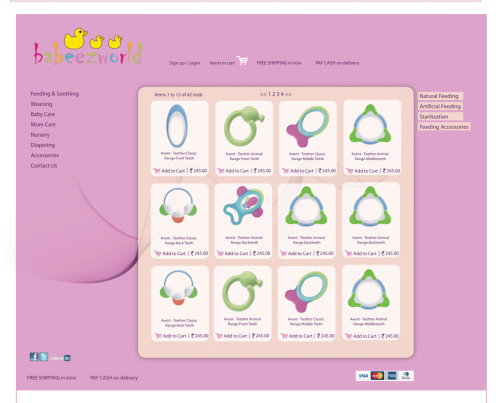Open the Contact Us page
This screenshot has width=500, height=403.
point(44,166)
